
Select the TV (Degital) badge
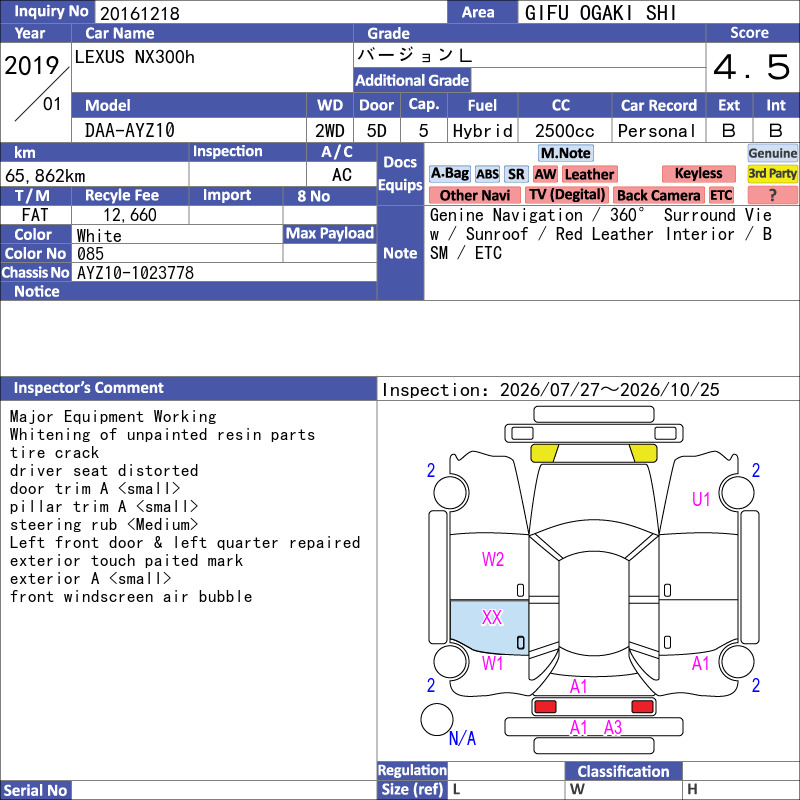click(566, 195)
